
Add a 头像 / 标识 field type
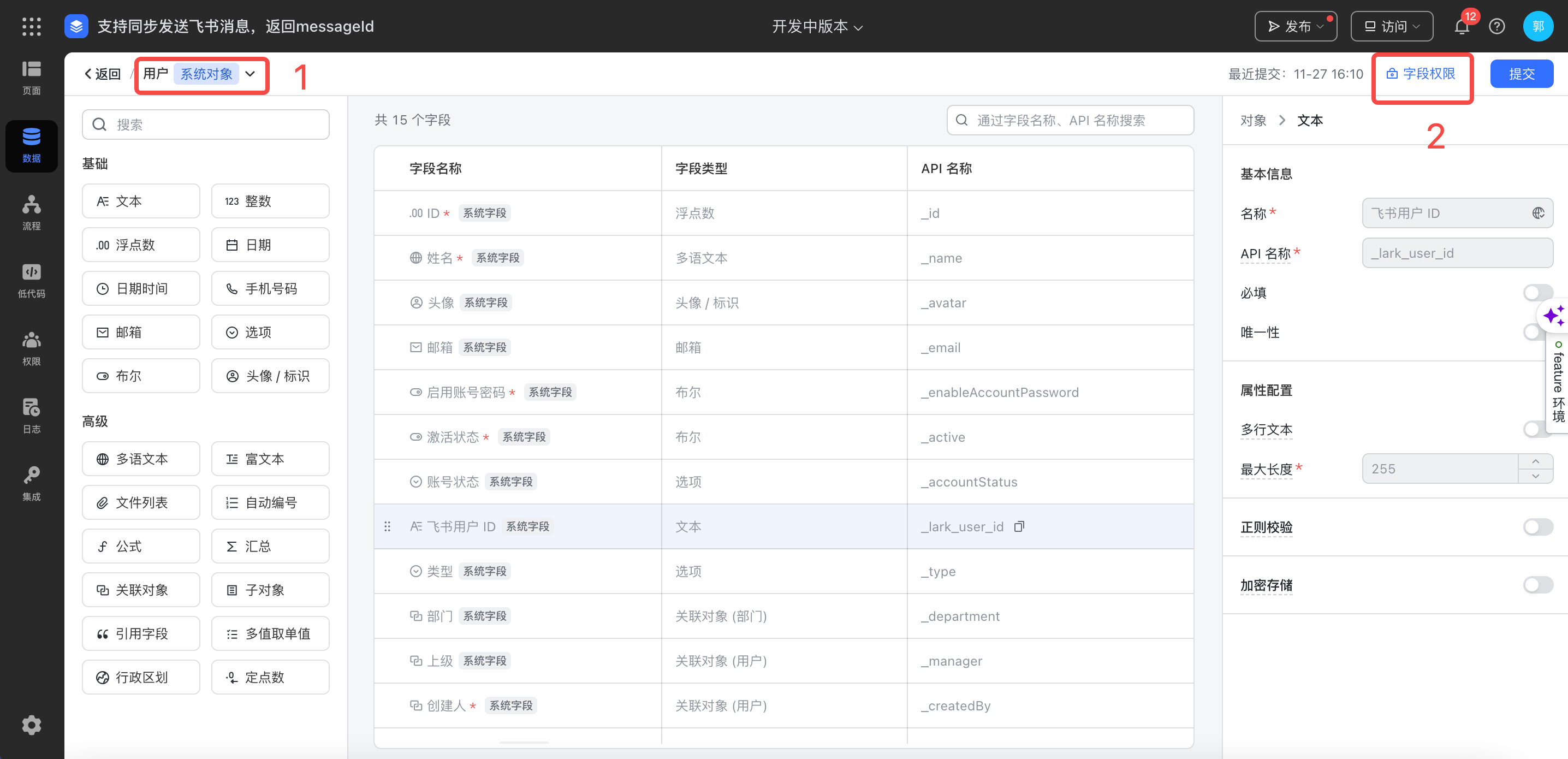270,376
